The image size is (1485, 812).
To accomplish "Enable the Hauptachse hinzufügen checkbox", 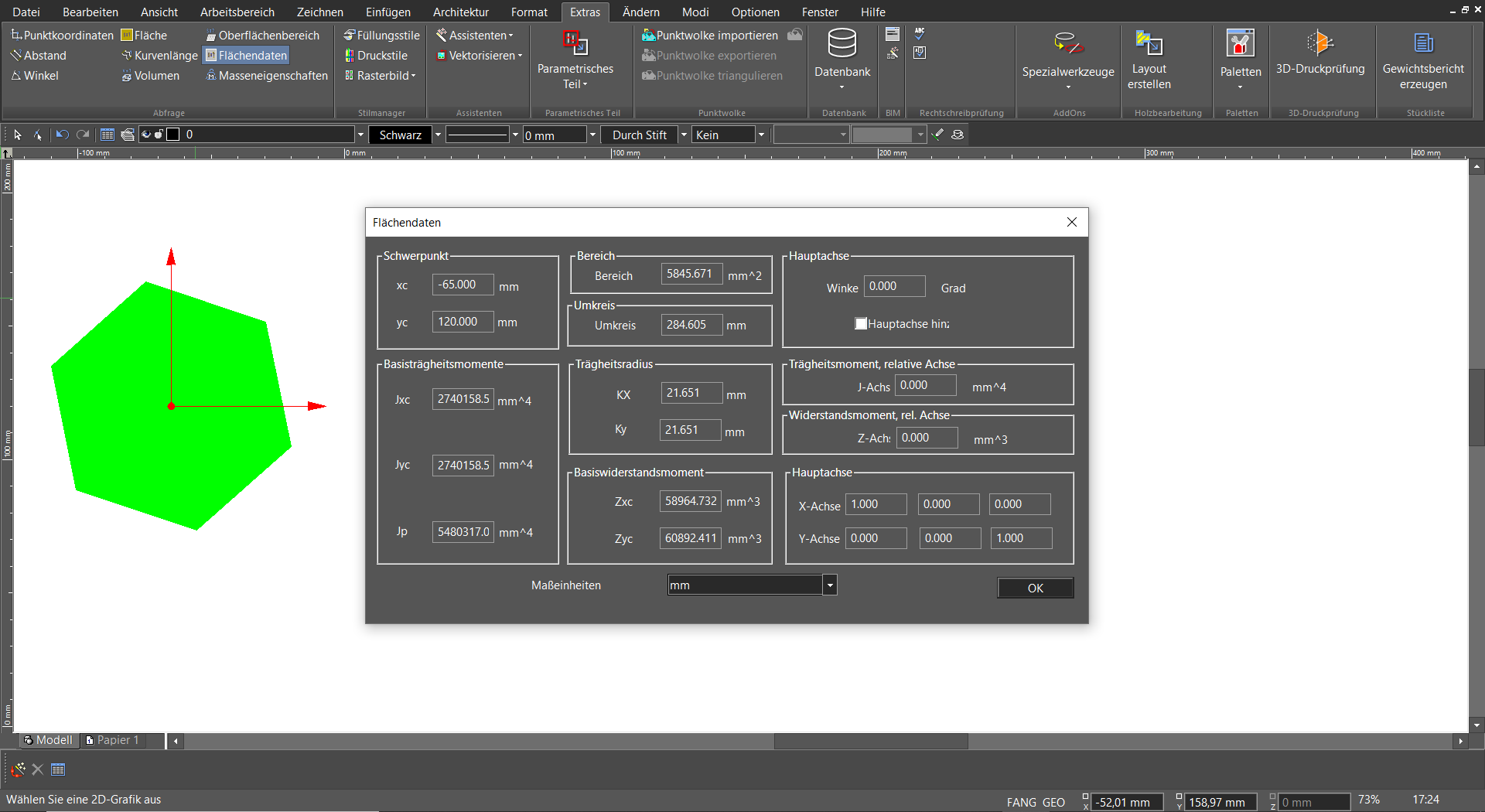I will pos(860,323).
